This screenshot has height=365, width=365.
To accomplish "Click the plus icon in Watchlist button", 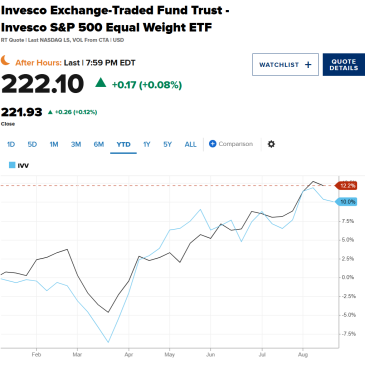I will tap(308, 65).
